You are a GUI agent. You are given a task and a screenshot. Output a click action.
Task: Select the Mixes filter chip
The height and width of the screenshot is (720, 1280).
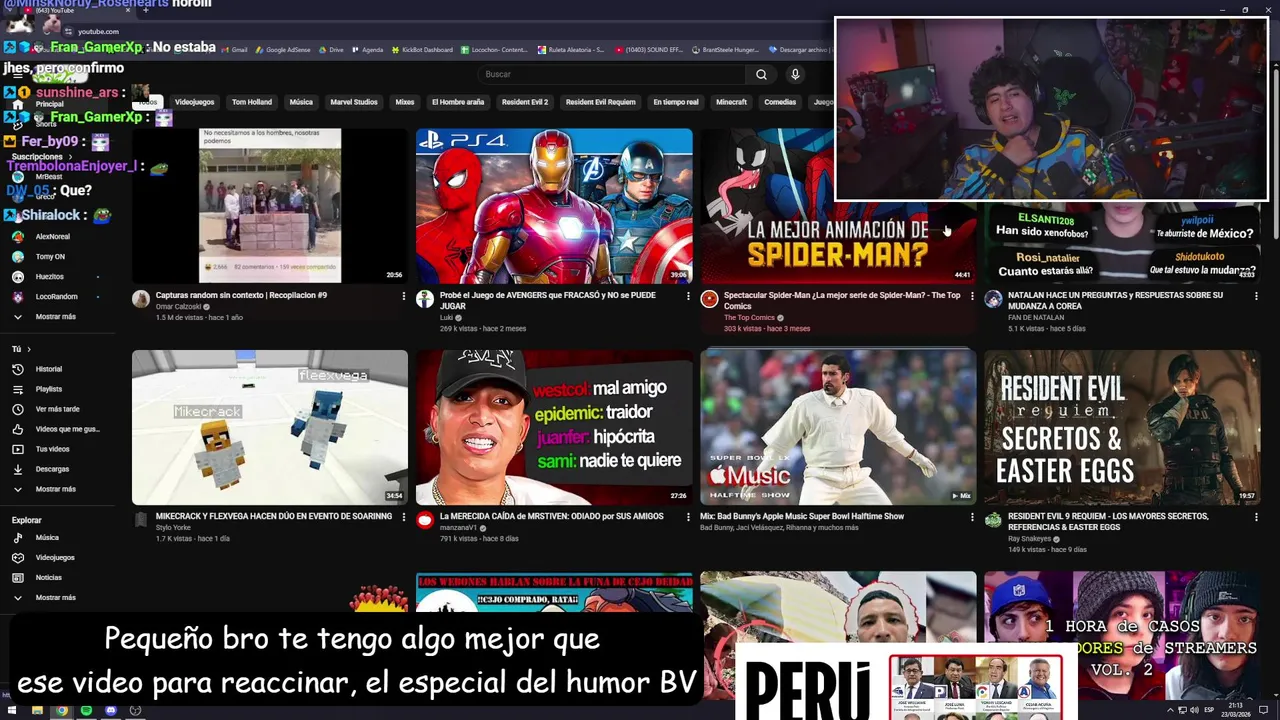[405, 102]
